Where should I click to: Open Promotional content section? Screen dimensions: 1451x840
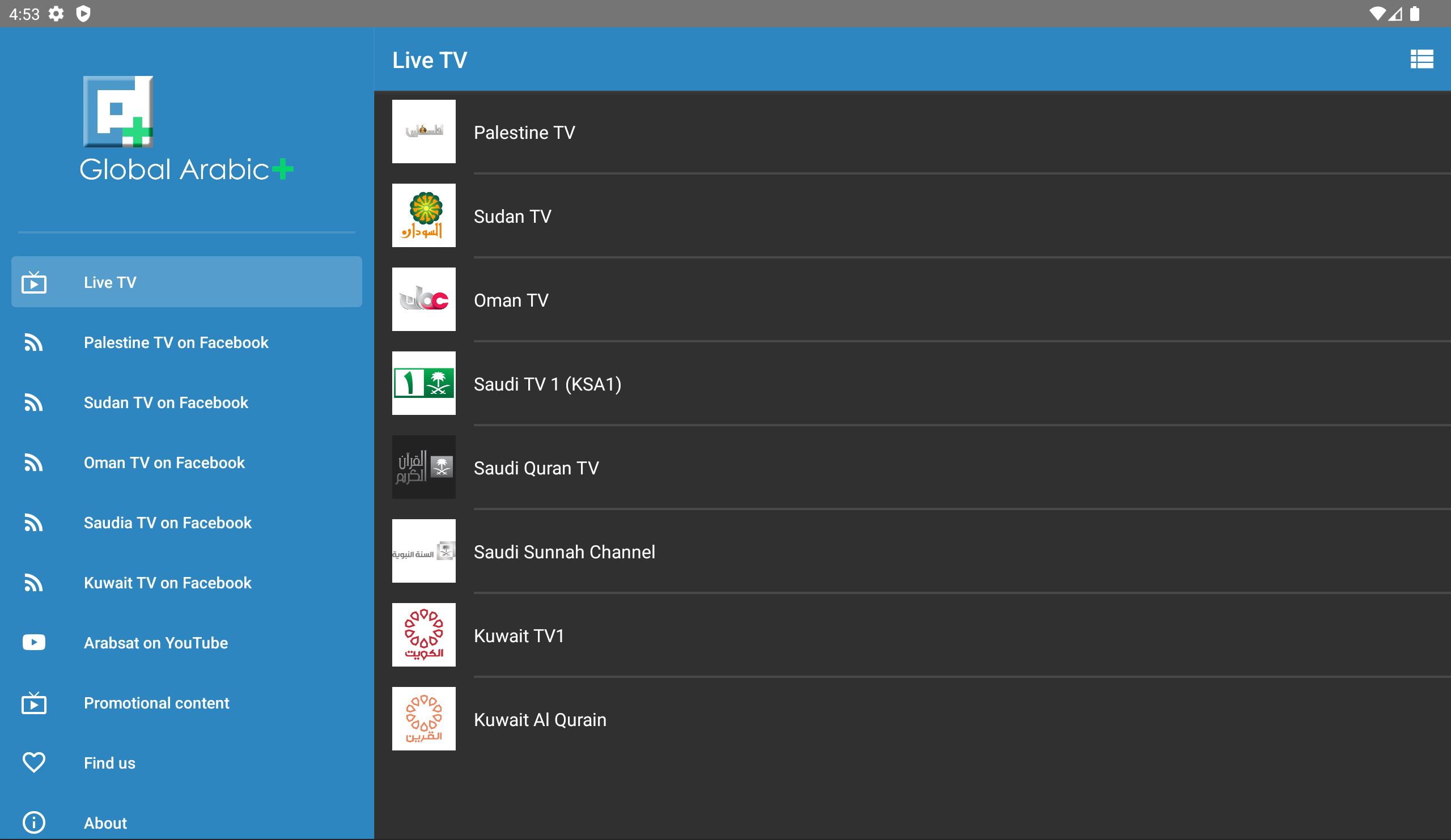186,703
